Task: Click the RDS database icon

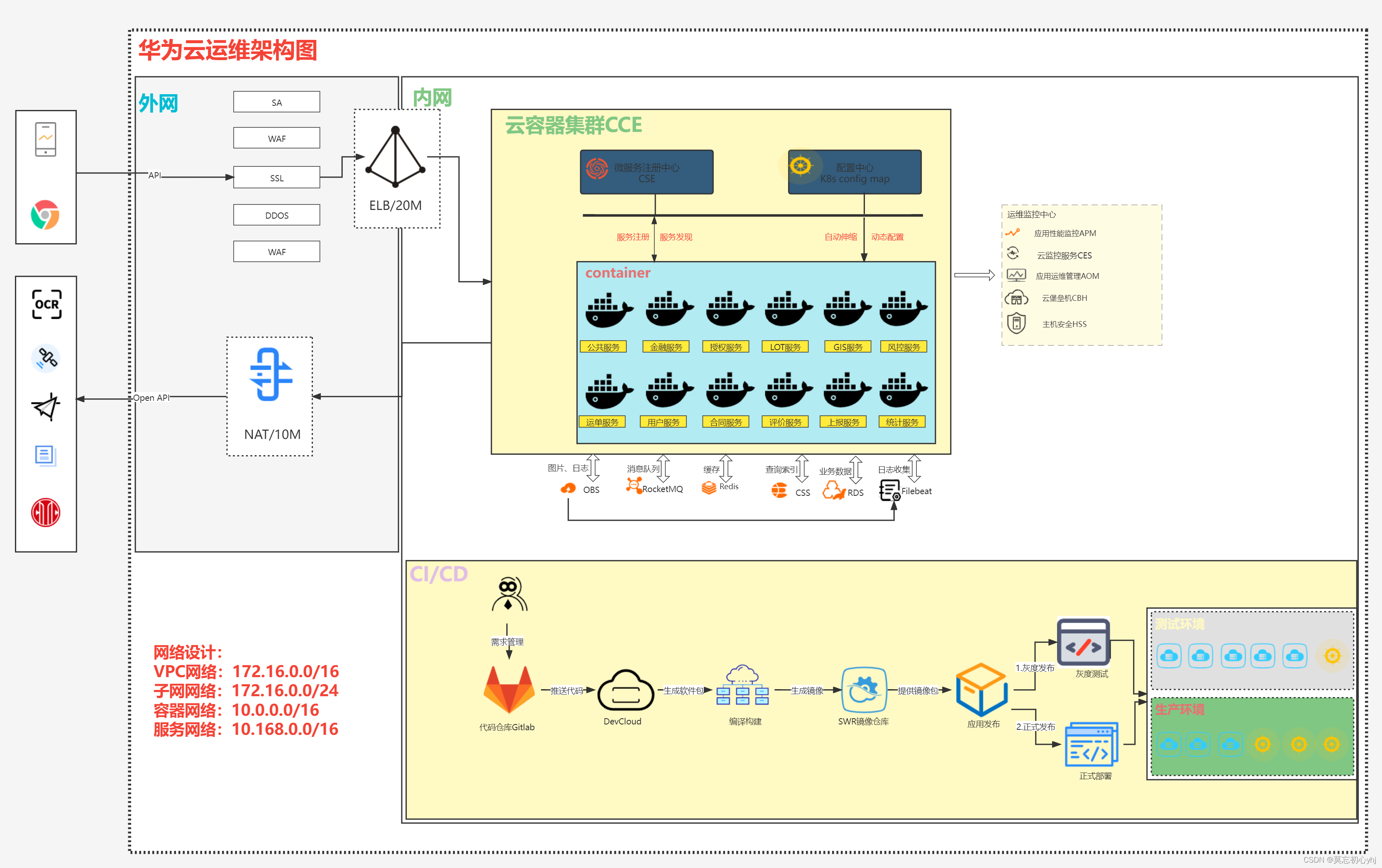Action: [834, 490]
